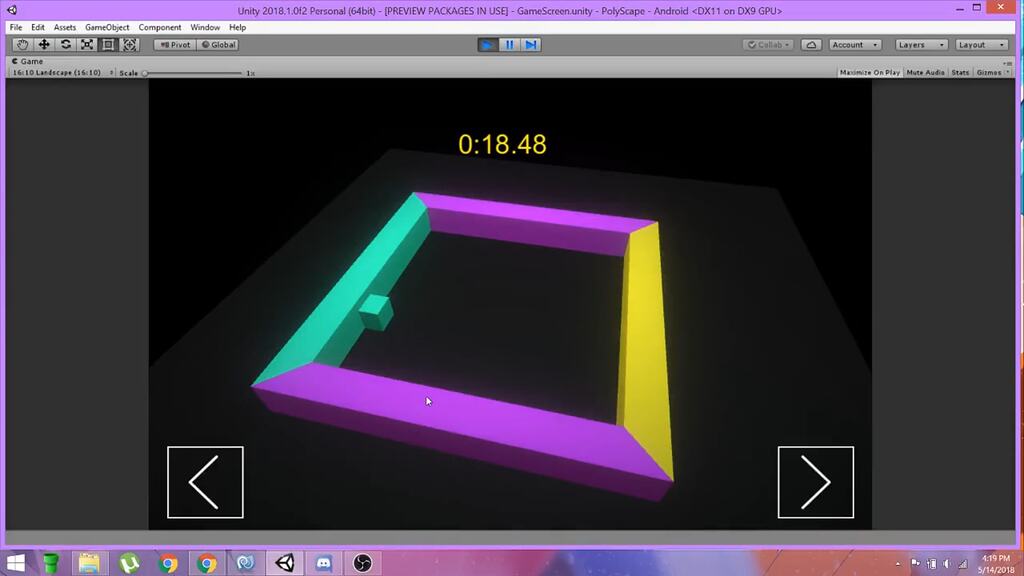1024x576 pixels.
Task: Open Discord from the taskbar
Action: pos(323,563)
